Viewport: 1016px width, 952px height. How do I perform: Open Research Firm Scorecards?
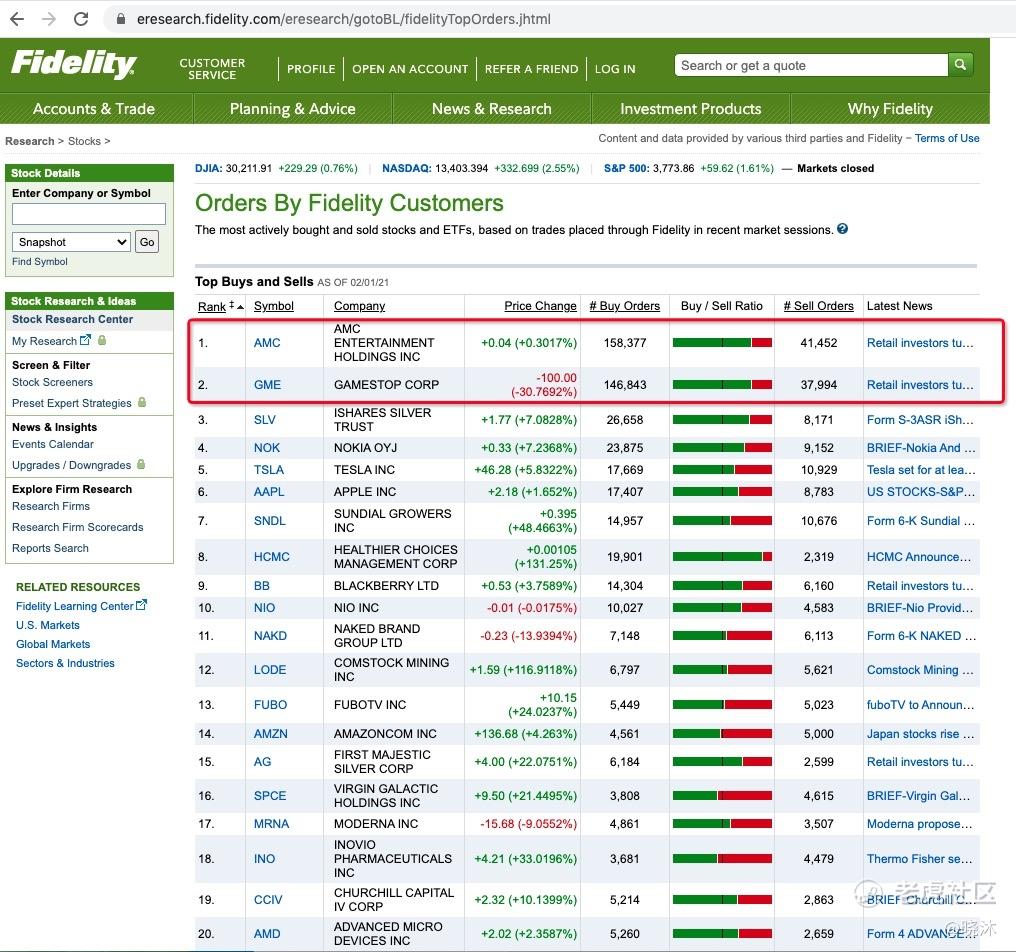[x=78, y=528]
